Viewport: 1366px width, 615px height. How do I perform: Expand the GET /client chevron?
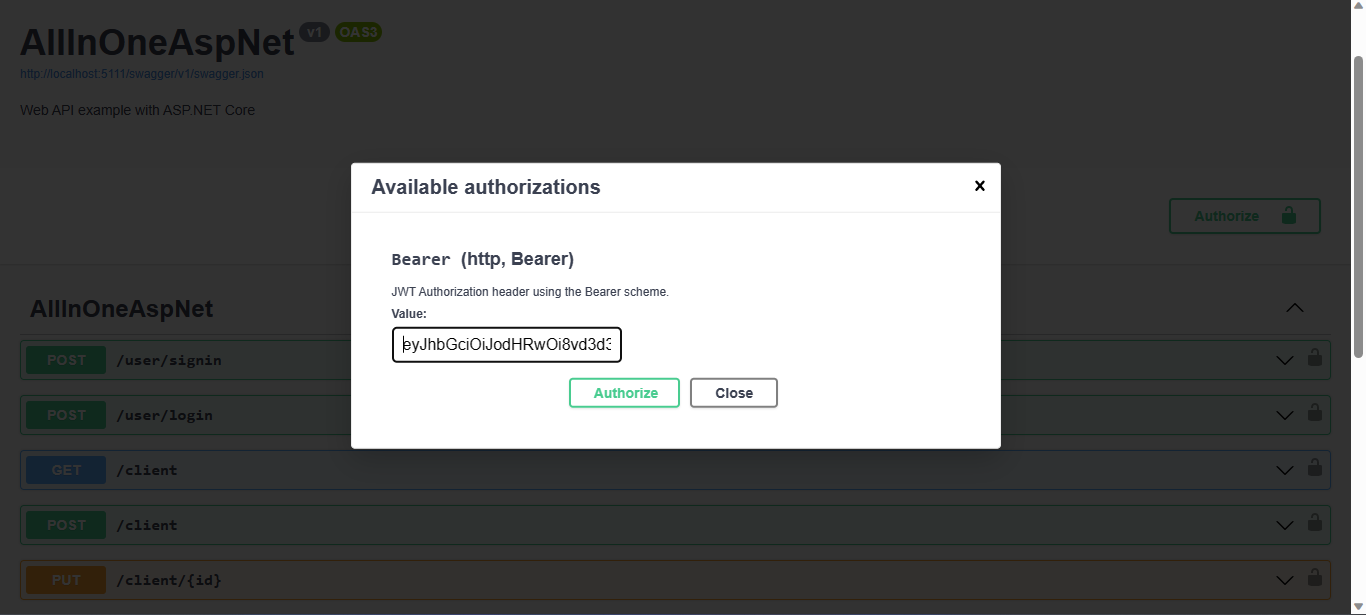(x=1285, y=470)
